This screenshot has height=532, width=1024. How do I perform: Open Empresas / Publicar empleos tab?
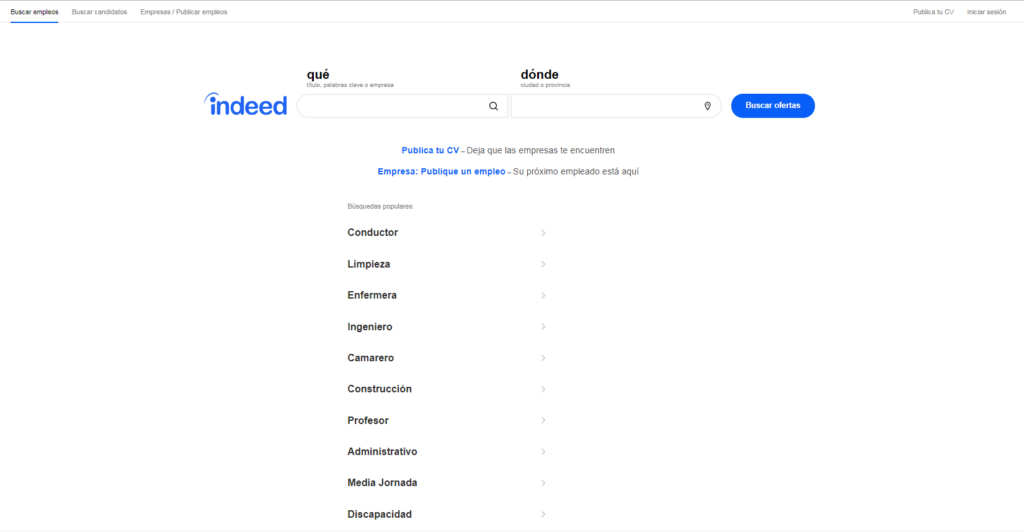point(184,12)
